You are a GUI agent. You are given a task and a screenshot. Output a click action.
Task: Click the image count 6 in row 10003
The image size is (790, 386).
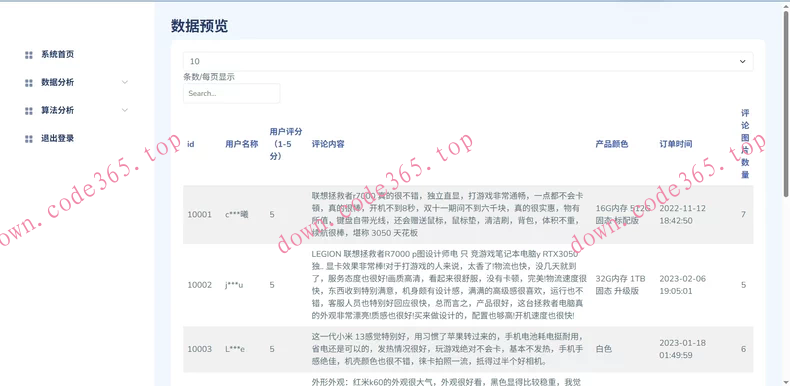743,349
